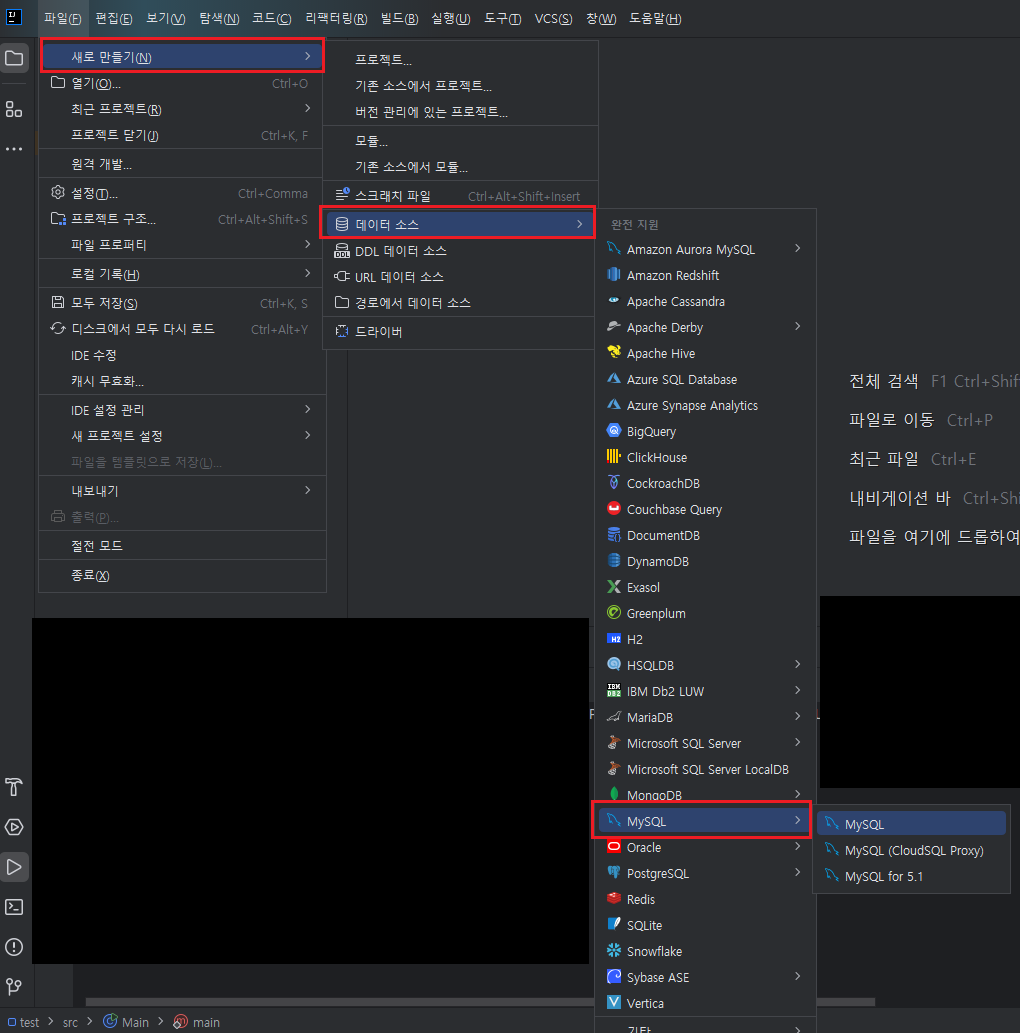
Task: Pick the Apache Hive bee icon
Action: coord(614,352)
